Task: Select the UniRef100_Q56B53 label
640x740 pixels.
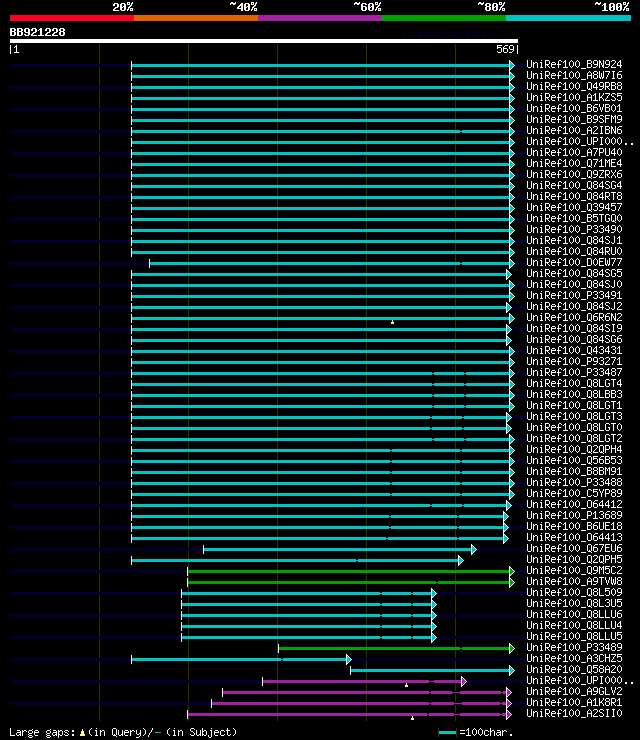Action: 574,460
